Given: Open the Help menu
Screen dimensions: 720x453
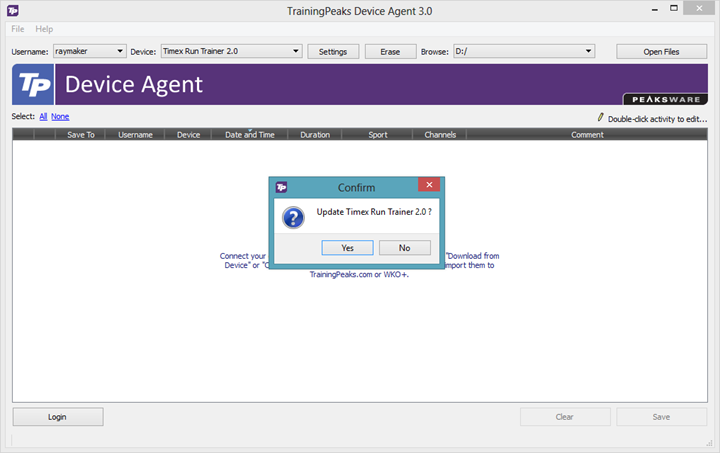Looking at the screenshot, I should tap(44, 29).
